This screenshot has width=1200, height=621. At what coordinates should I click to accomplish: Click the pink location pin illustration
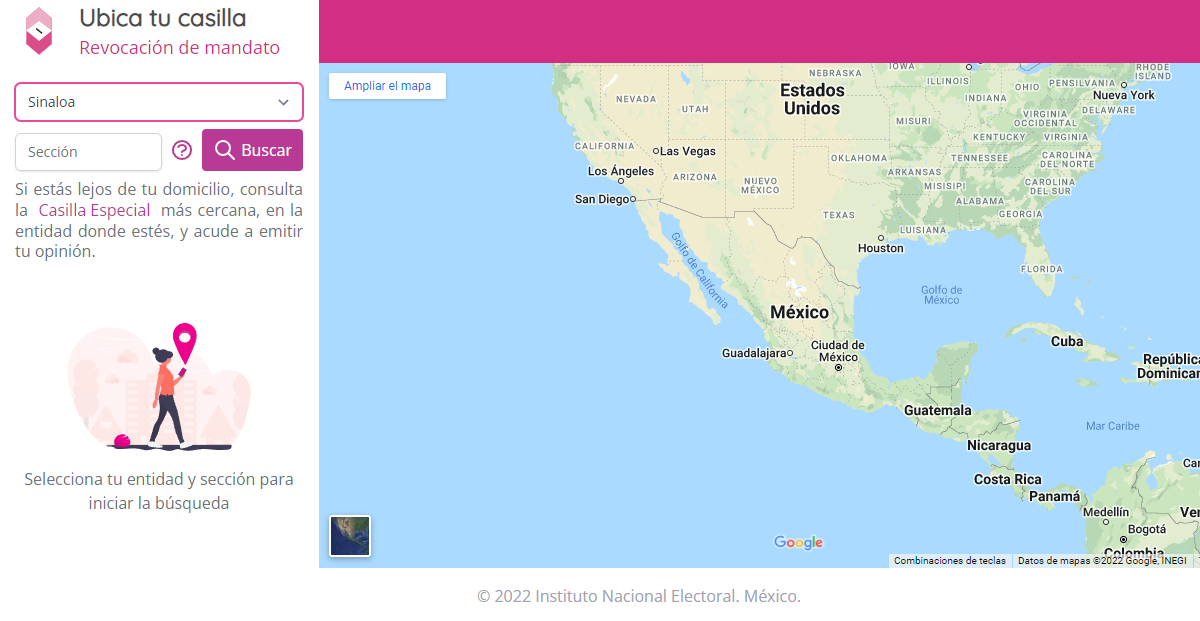(x=185, y=342)
